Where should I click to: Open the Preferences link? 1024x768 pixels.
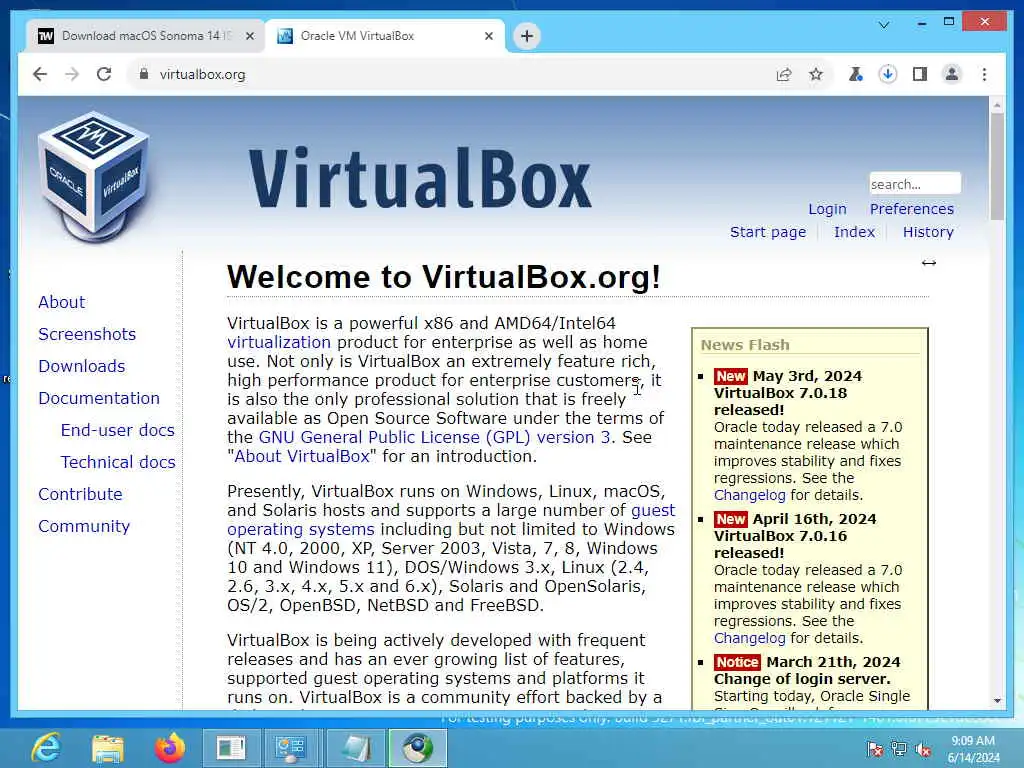click(x=912, y=209)
